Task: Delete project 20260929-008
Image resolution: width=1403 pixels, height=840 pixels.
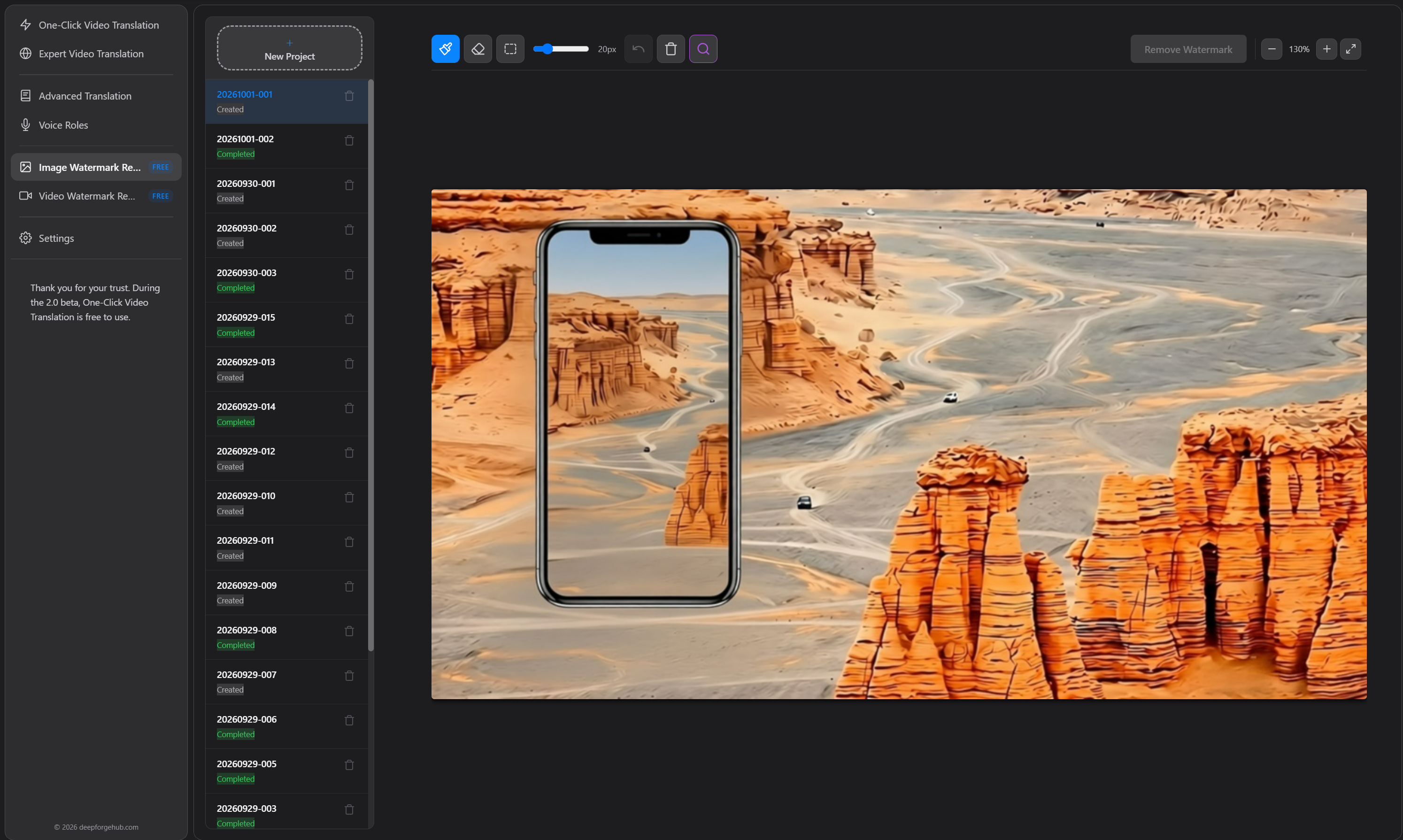Action: click(x=349, y=631)
